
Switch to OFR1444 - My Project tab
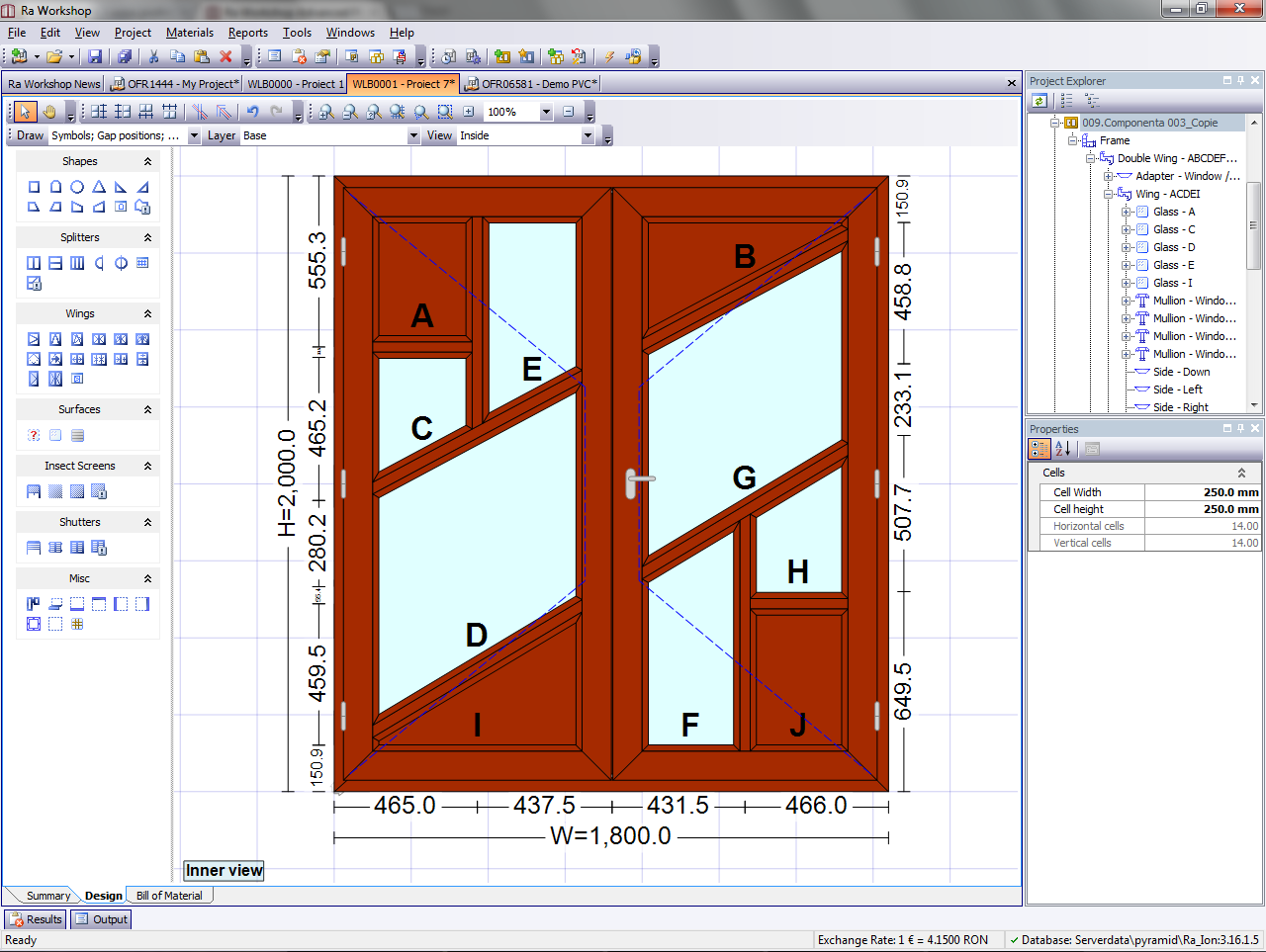coord(175,84)
